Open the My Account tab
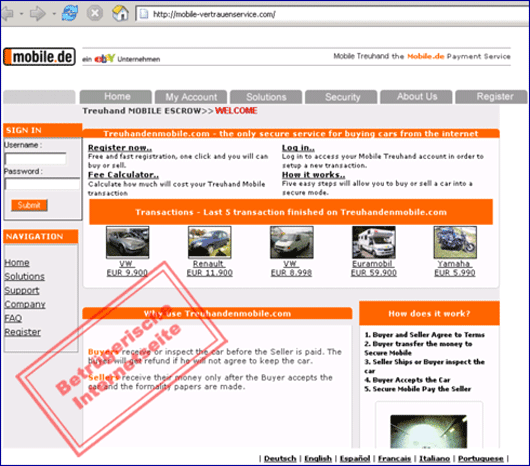Screen dimensions: 530x466 point(191,97)
